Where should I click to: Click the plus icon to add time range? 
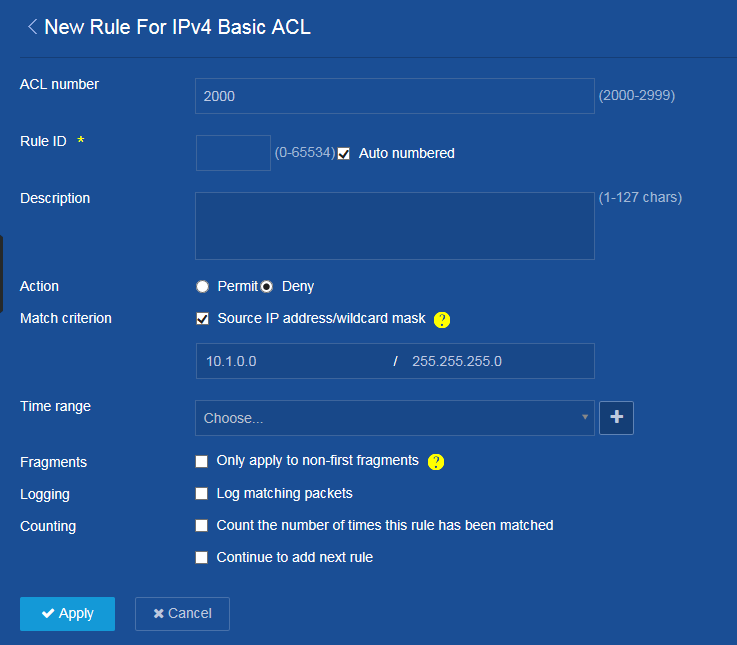616,418
